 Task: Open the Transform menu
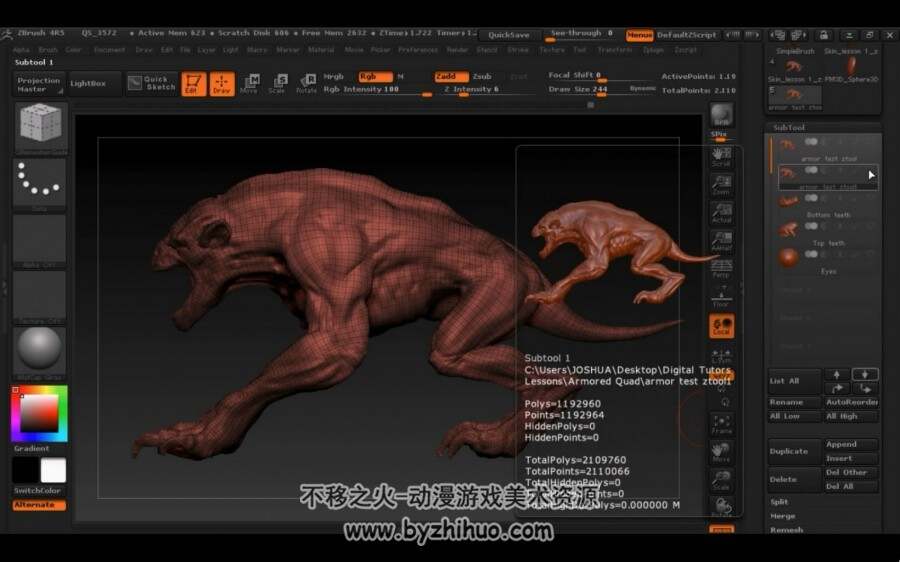coord(614,50)
